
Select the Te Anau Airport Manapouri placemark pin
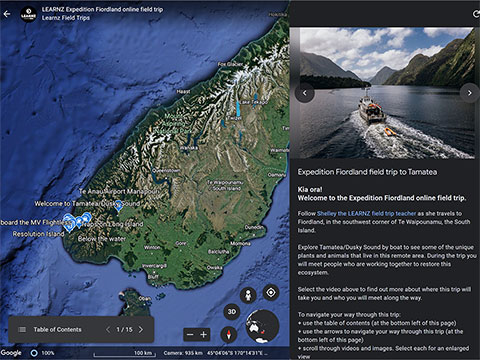(x=118, y=207)
